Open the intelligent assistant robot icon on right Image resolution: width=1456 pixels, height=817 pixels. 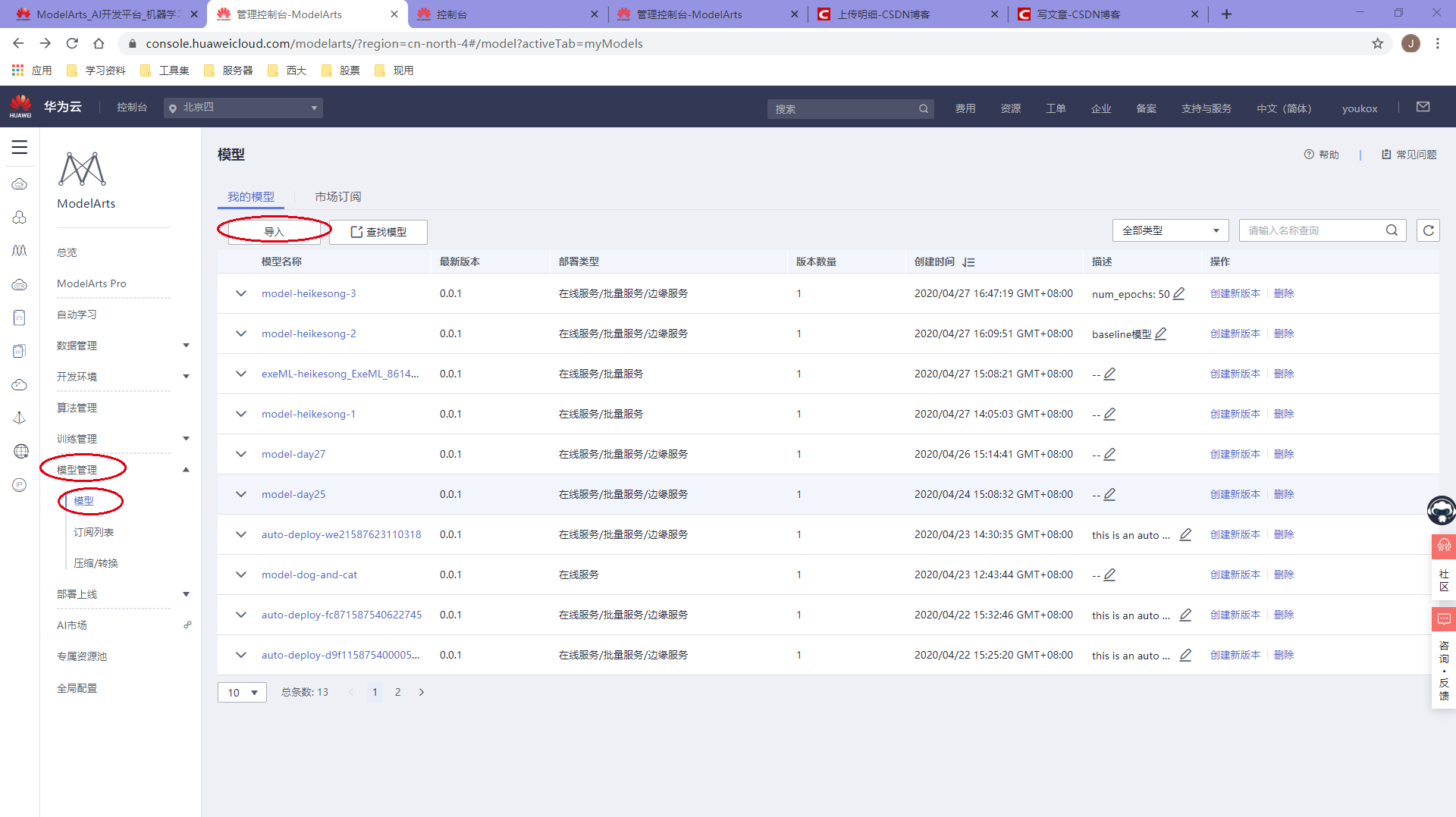tap(1441, 510)
